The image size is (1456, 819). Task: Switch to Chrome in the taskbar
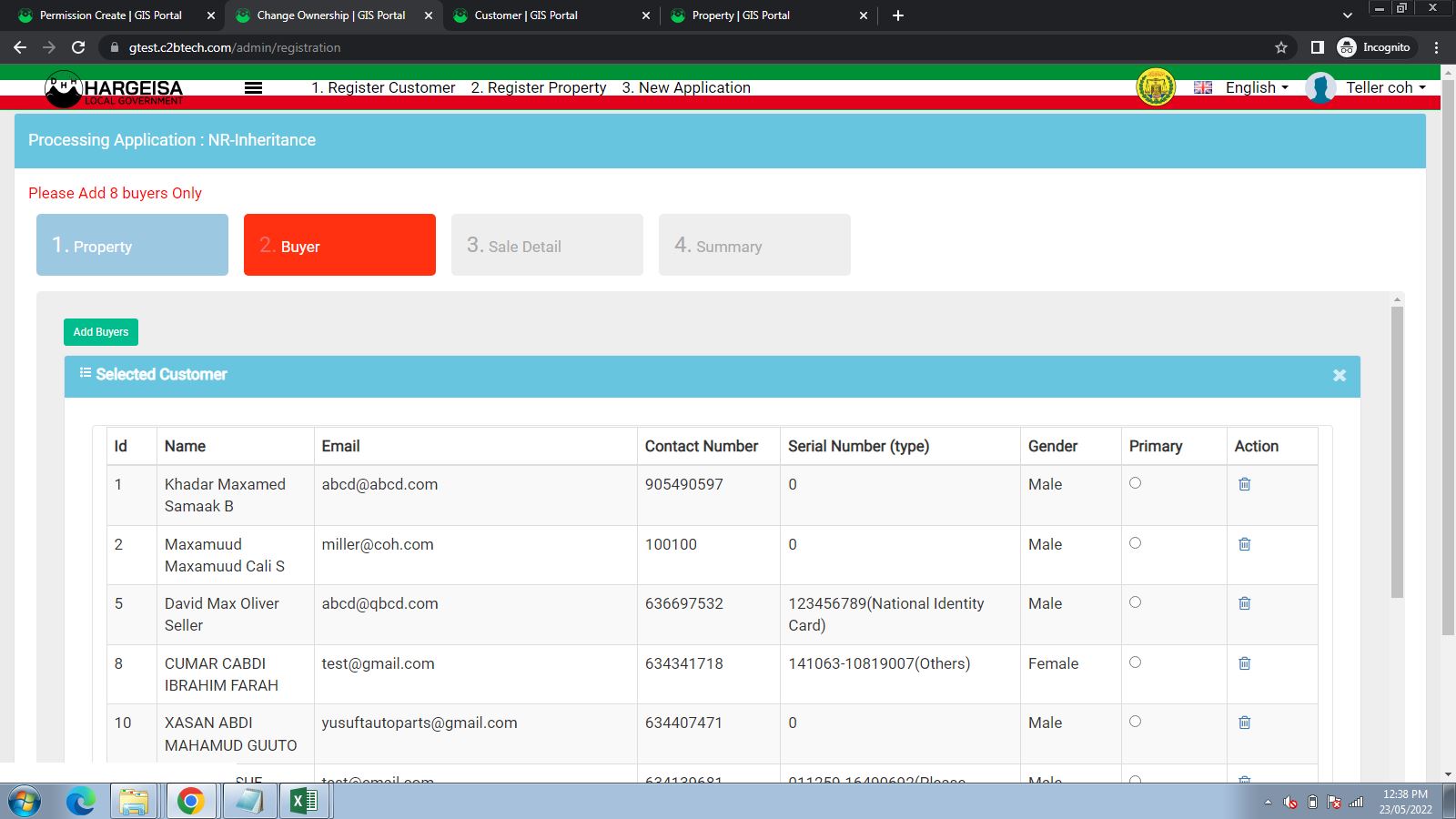[191, 802]
